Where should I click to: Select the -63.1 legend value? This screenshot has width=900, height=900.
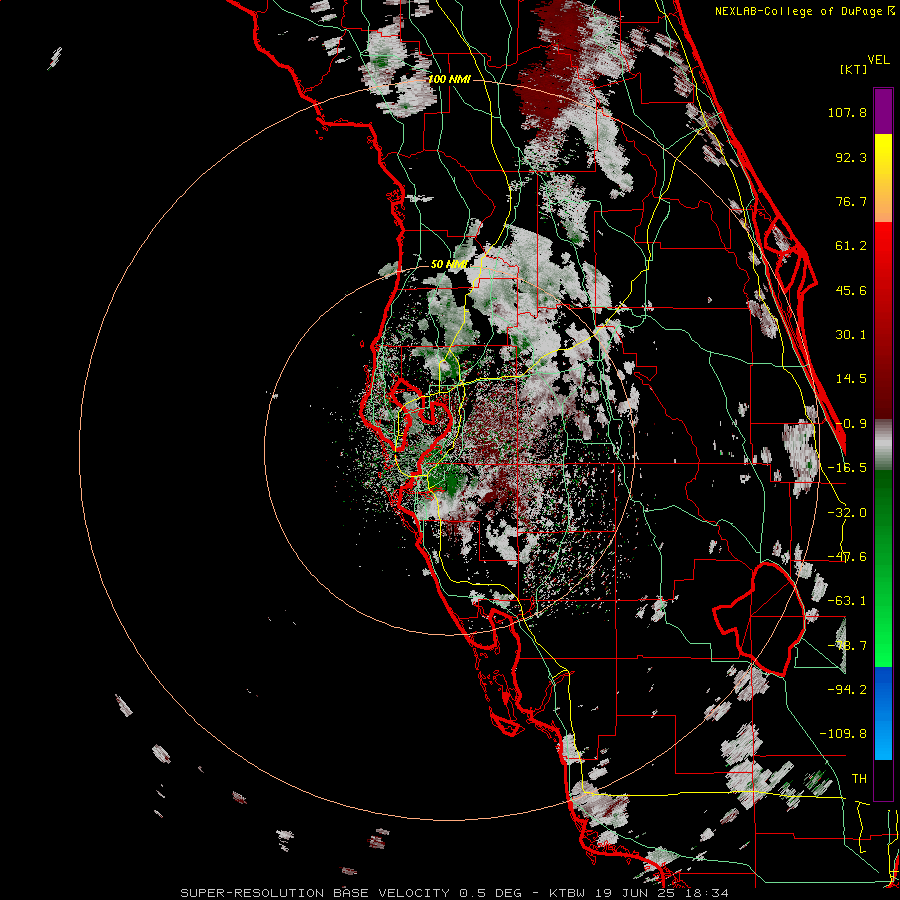pyautogui.click(x=847, y=601)
